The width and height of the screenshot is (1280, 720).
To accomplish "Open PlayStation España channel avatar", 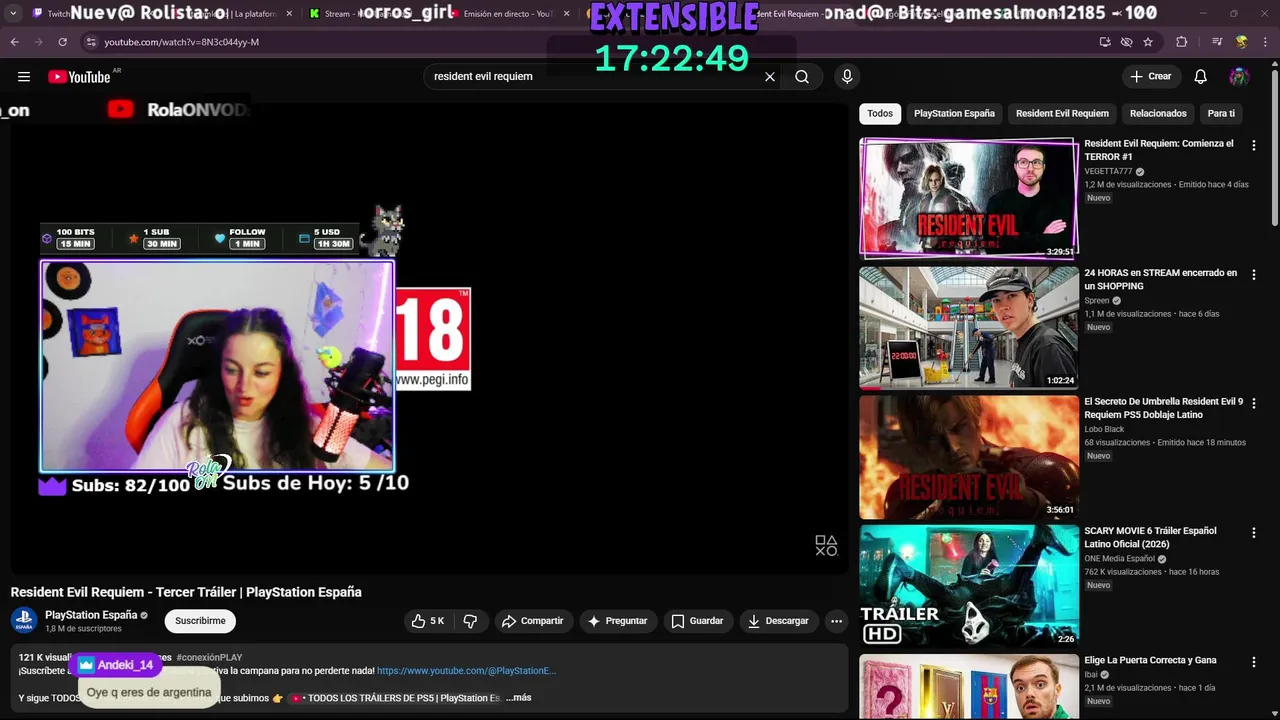I will point(24,620).
